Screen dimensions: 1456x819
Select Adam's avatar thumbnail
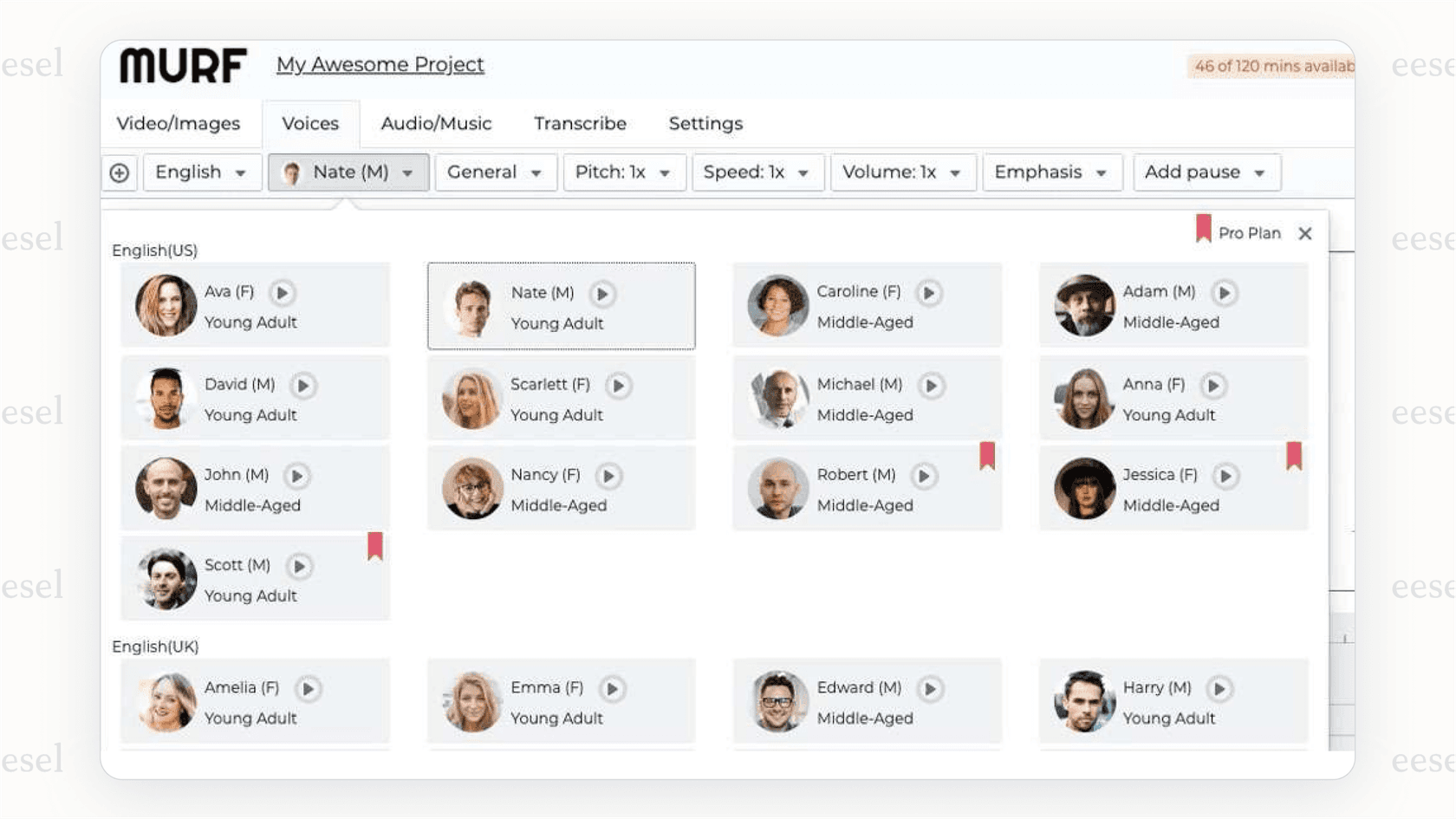[x=1084, y=305]
